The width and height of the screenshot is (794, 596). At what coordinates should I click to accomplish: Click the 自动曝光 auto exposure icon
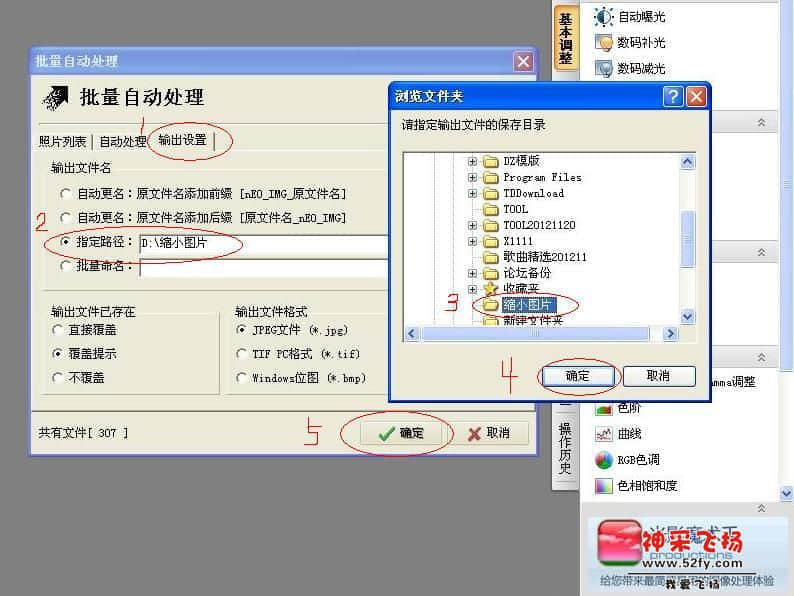pyautogui.click(x=603, y=17)
